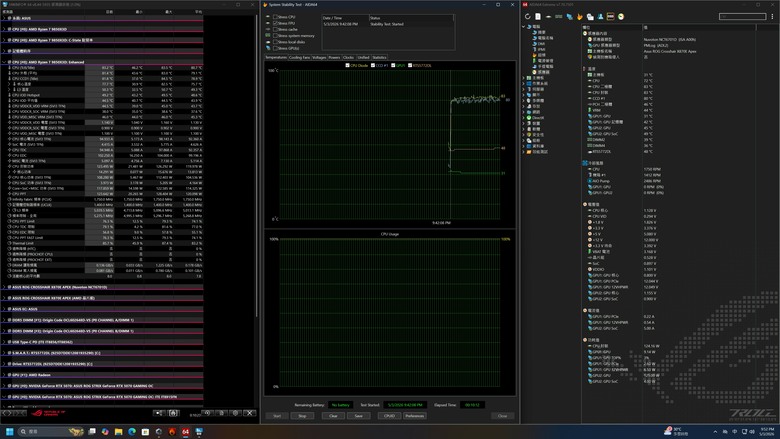Click the Start button in stability test

pos(277,416)
